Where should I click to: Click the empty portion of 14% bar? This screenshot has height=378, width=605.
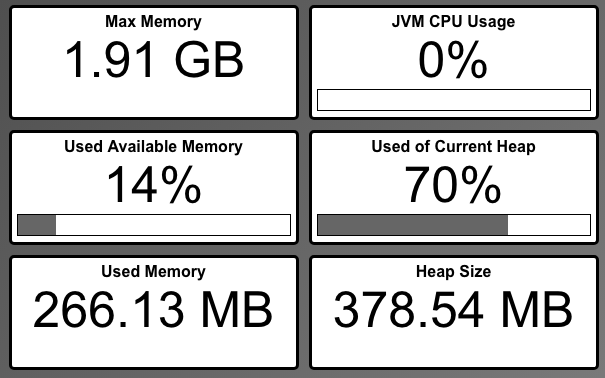point(173,225)
